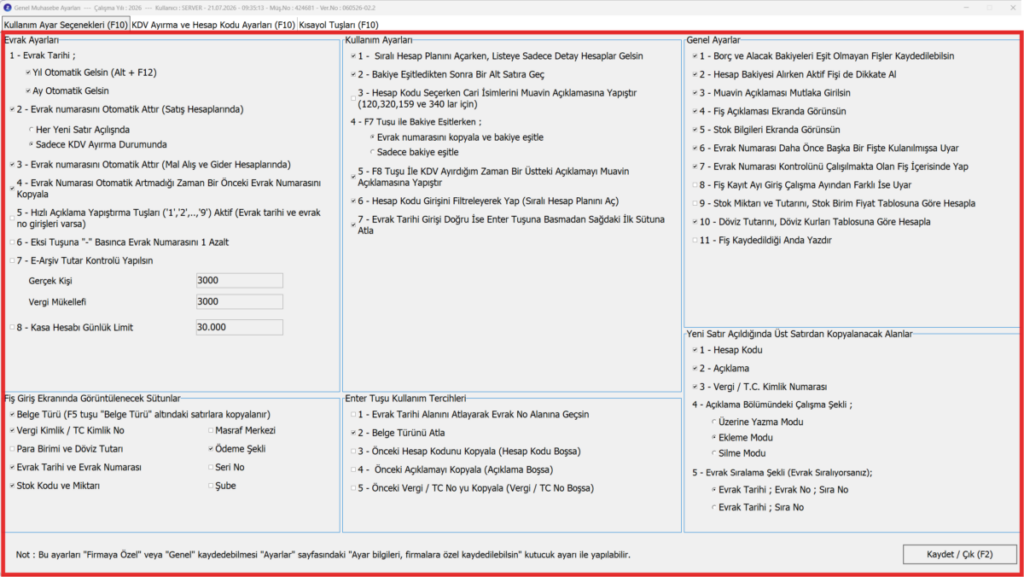Image resolution: width=1024 pixels, height=577 pixels.
Task: Open KDV Ayırma ve Hesap Kodu Ayarları tab
Action: point(213,25)
